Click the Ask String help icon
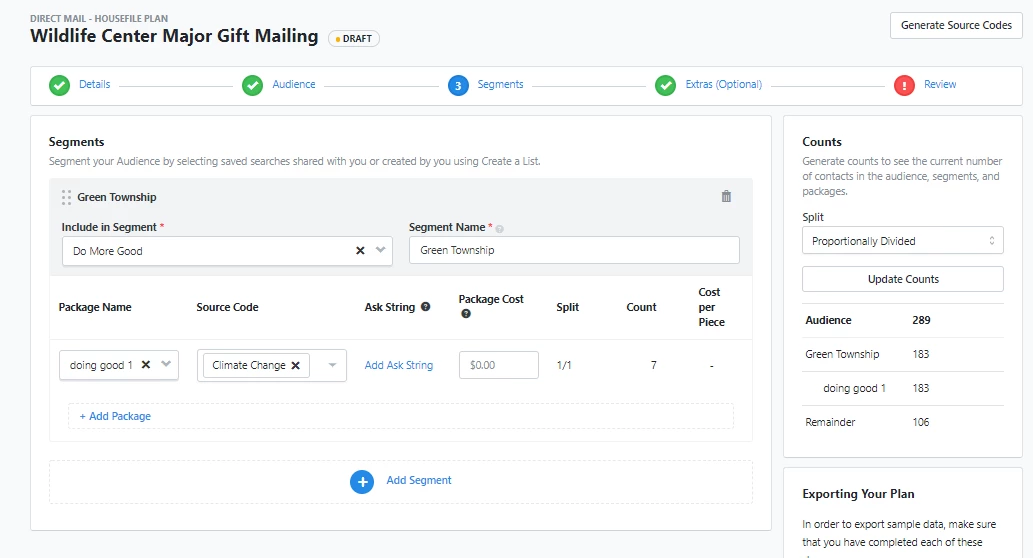Screen dimensions: 1033x558 tap(426, 306)
